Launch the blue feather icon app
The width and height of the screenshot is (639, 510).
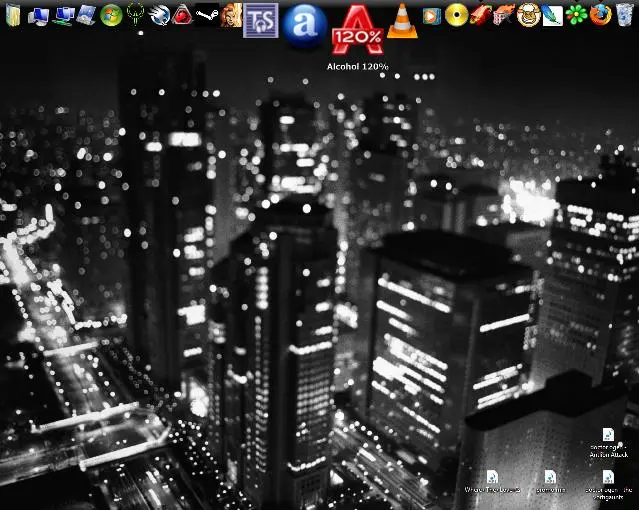552,15
